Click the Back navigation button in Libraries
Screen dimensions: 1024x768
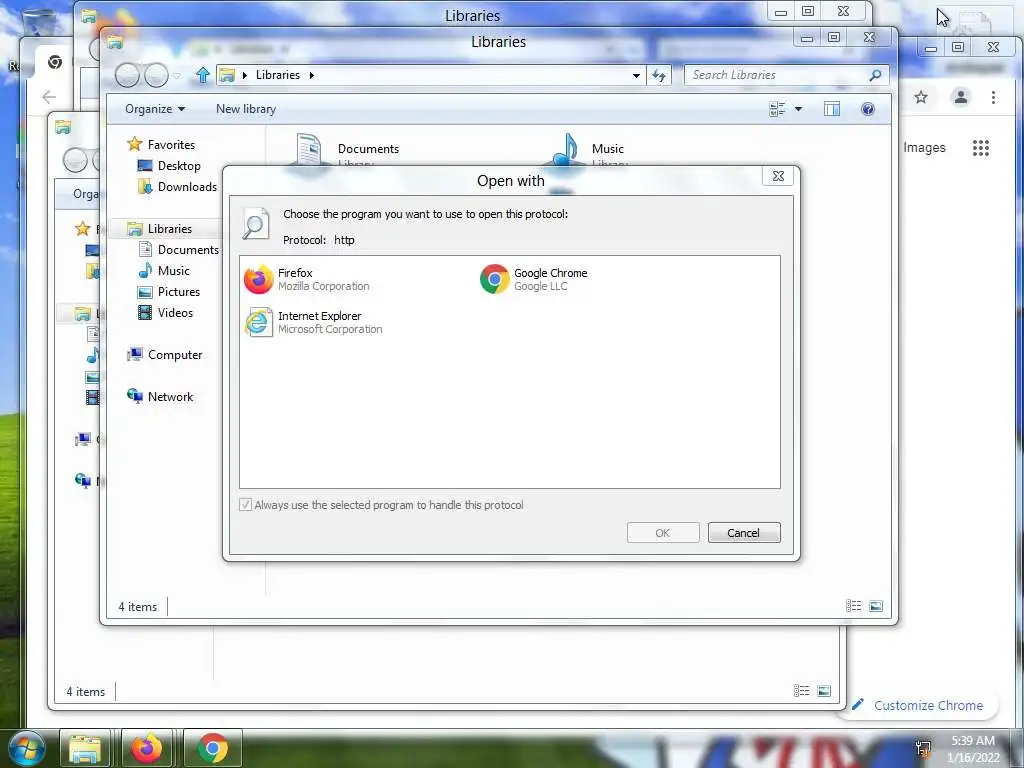coord(127,75)
